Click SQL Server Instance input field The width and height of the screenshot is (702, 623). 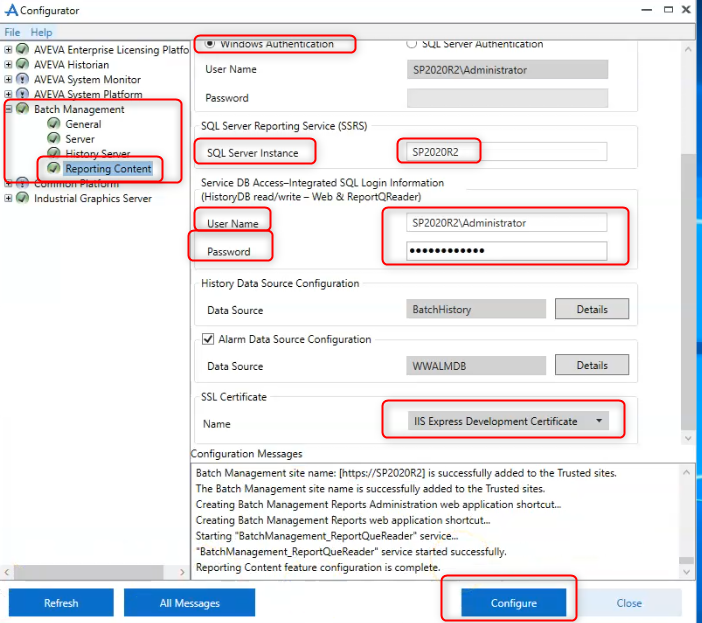click(x=507, y=152)
